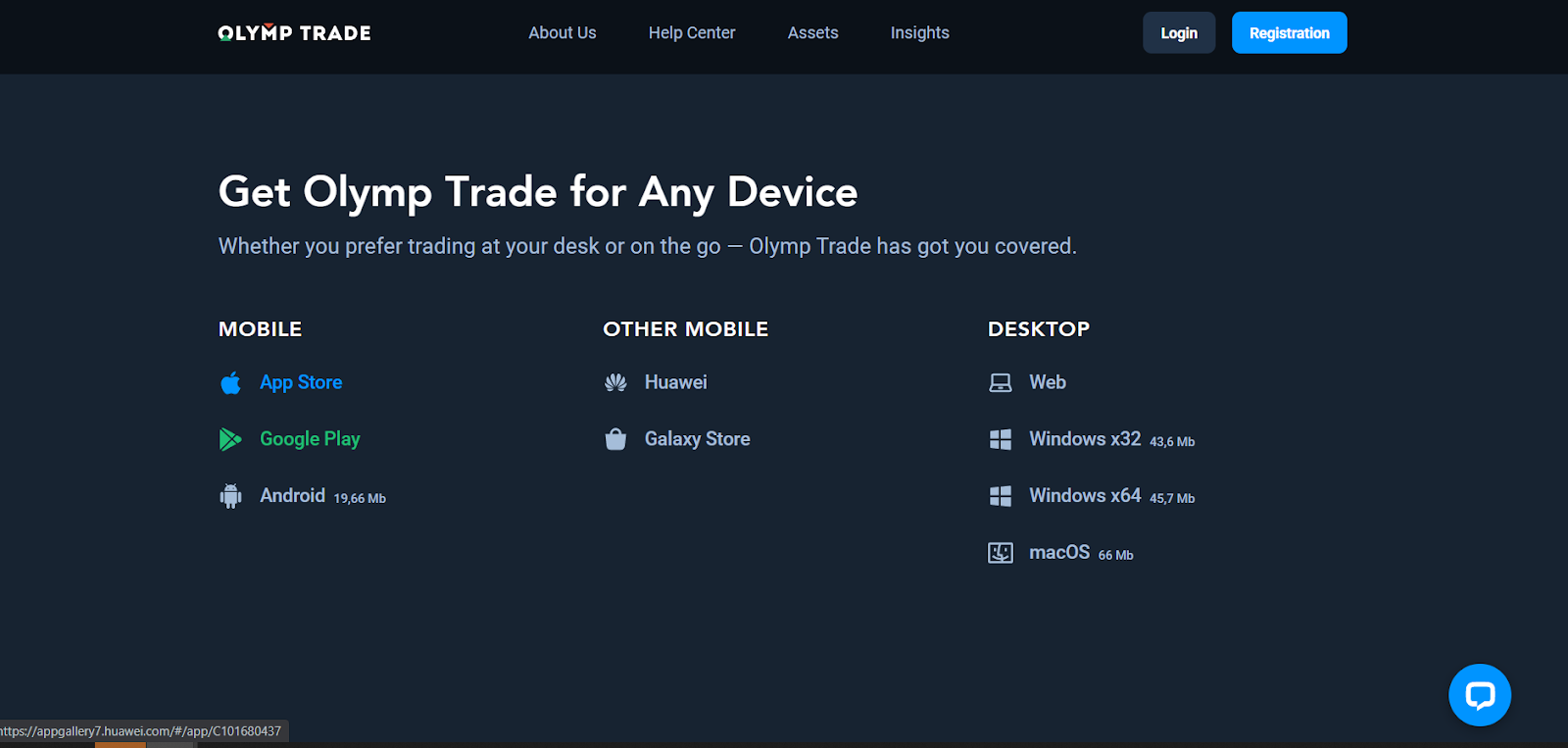This screenshot has width=1568, height=748.
Task: Open the App Store download link
Action: (x=301, y=382)
